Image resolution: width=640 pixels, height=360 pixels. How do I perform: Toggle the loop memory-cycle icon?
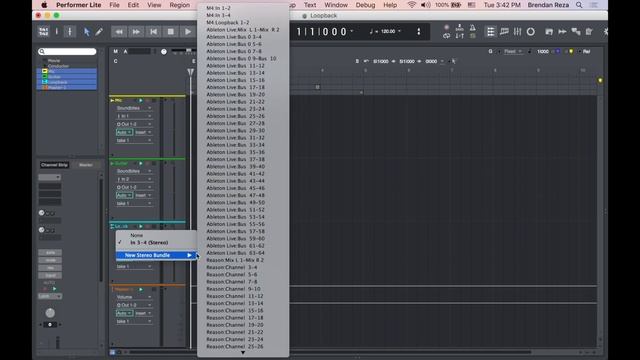447,36
